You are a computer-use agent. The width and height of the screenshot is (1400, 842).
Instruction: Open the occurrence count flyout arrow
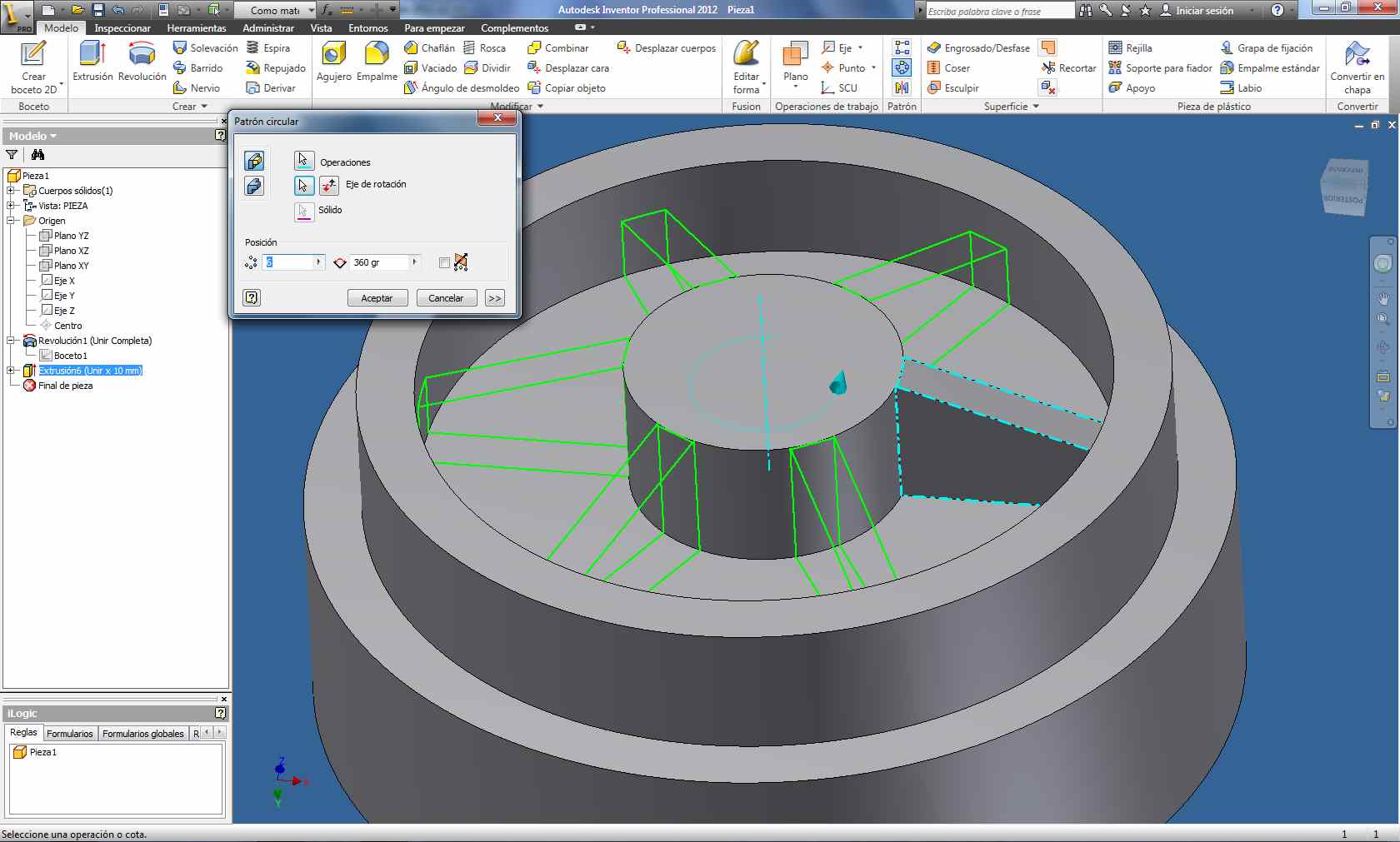(318, 262)
